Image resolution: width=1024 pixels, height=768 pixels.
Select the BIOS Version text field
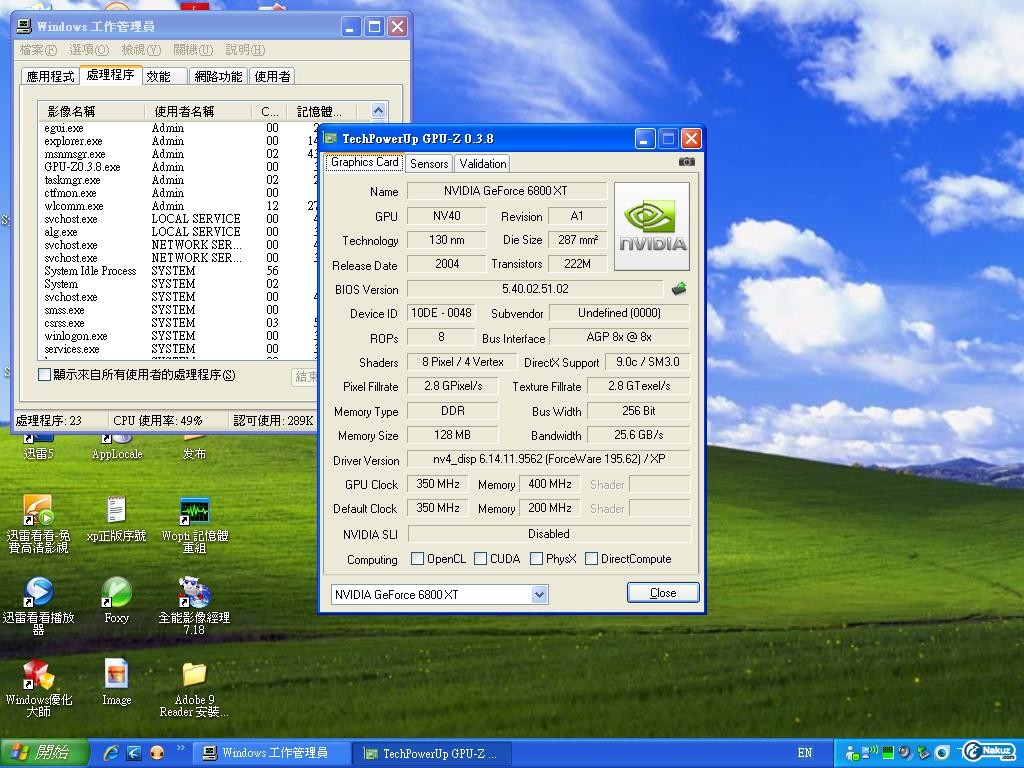pyautogui.click(x=535, y=289)
